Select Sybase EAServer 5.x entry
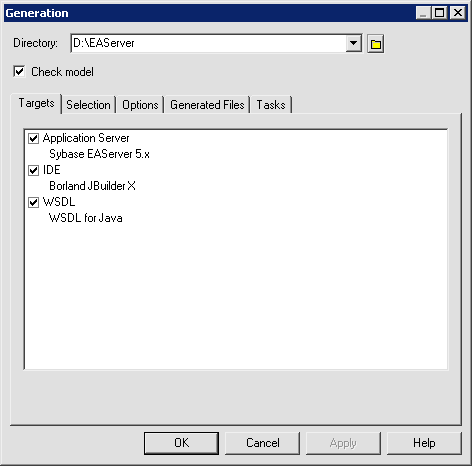472x466 pixels. click(x=99, y=154)
